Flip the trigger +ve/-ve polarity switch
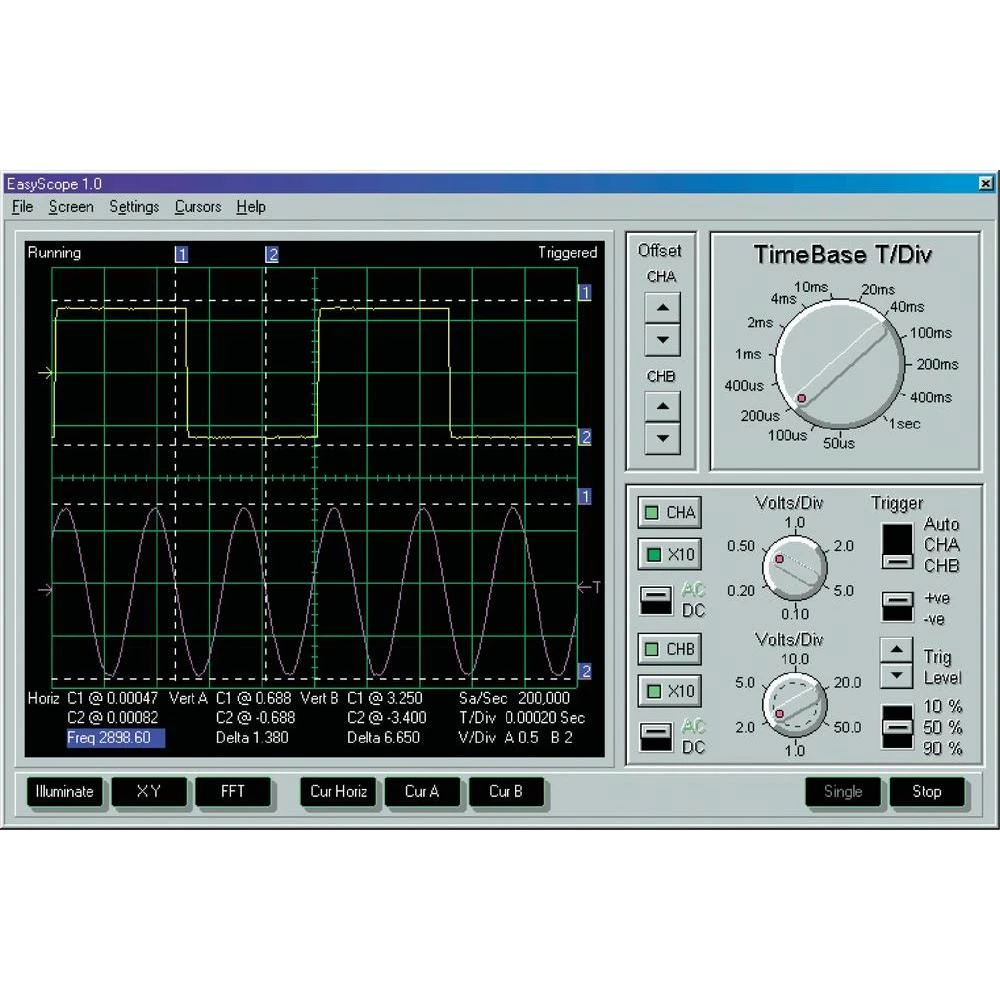1000x1000 pixels. [x=896, y=606]
